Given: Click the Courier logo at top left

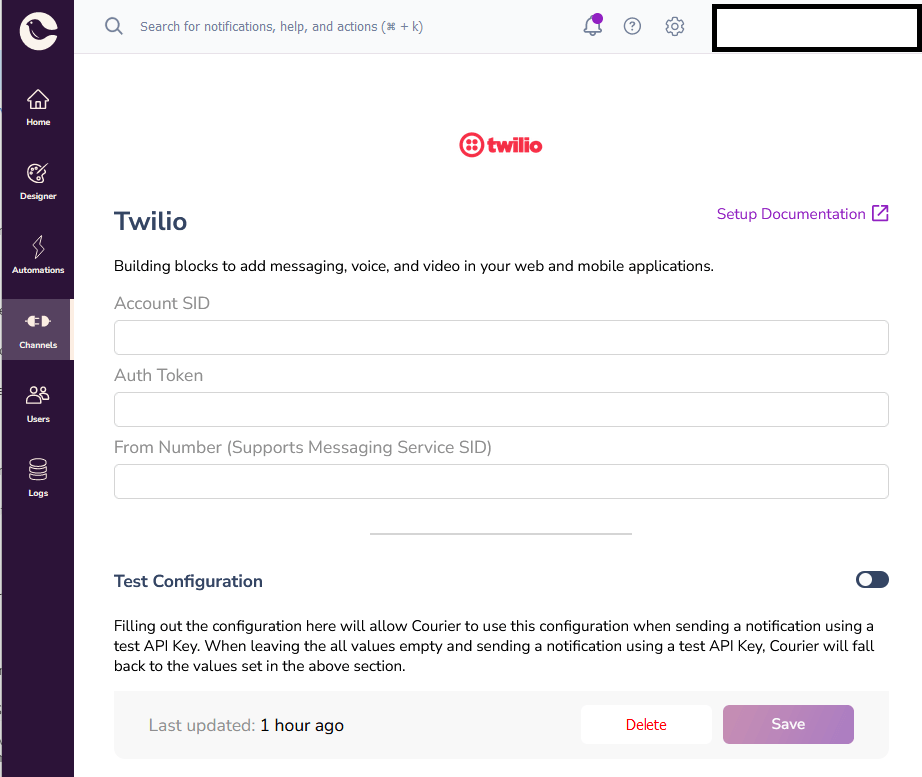Looking at the screenshot, I should (x=37, y=30).
